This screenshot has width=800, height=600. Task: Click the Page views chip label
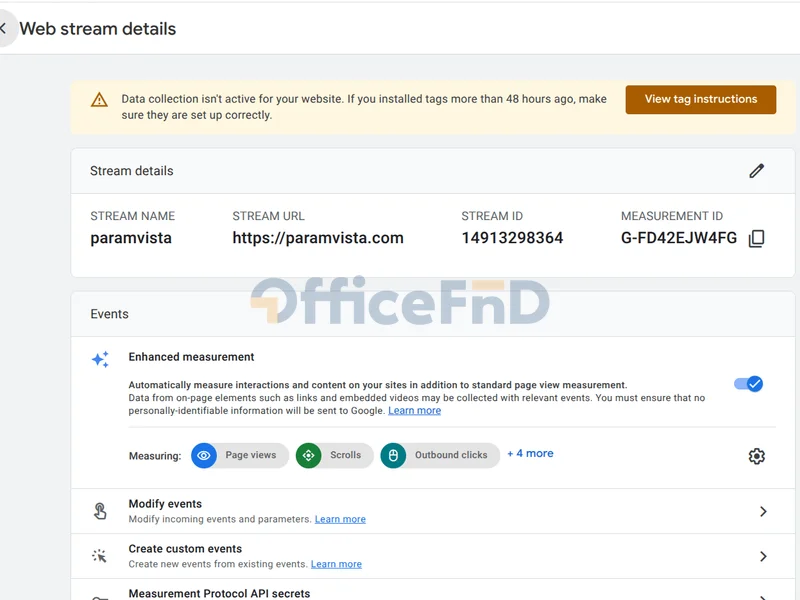[251, 455]
